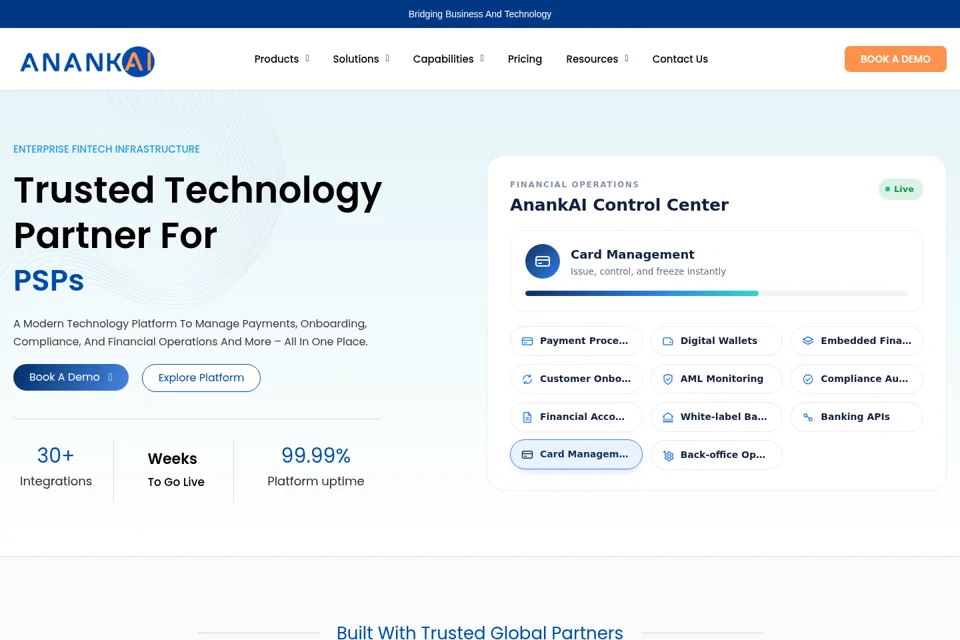960x640 pixels.
Task: Select the Payment Processing chip
Action: [x=576, y=341]
